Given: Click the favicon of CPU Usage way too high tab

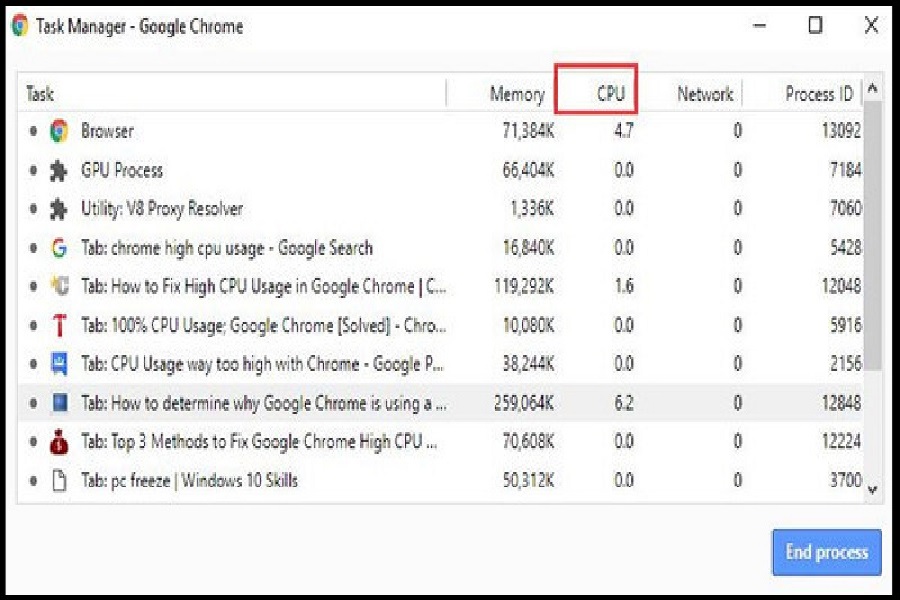Looking at the screenshot, I should click(x=59, y=364).
